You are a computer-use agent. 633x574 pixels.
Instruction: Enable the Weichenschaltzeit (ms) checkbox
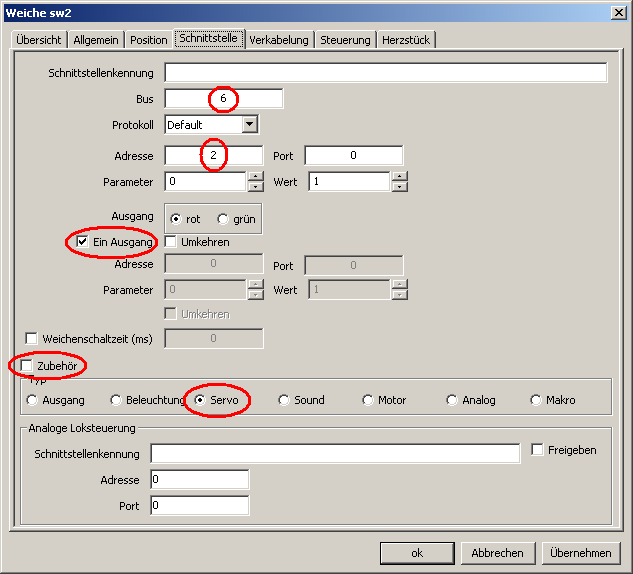click(32, 339)
